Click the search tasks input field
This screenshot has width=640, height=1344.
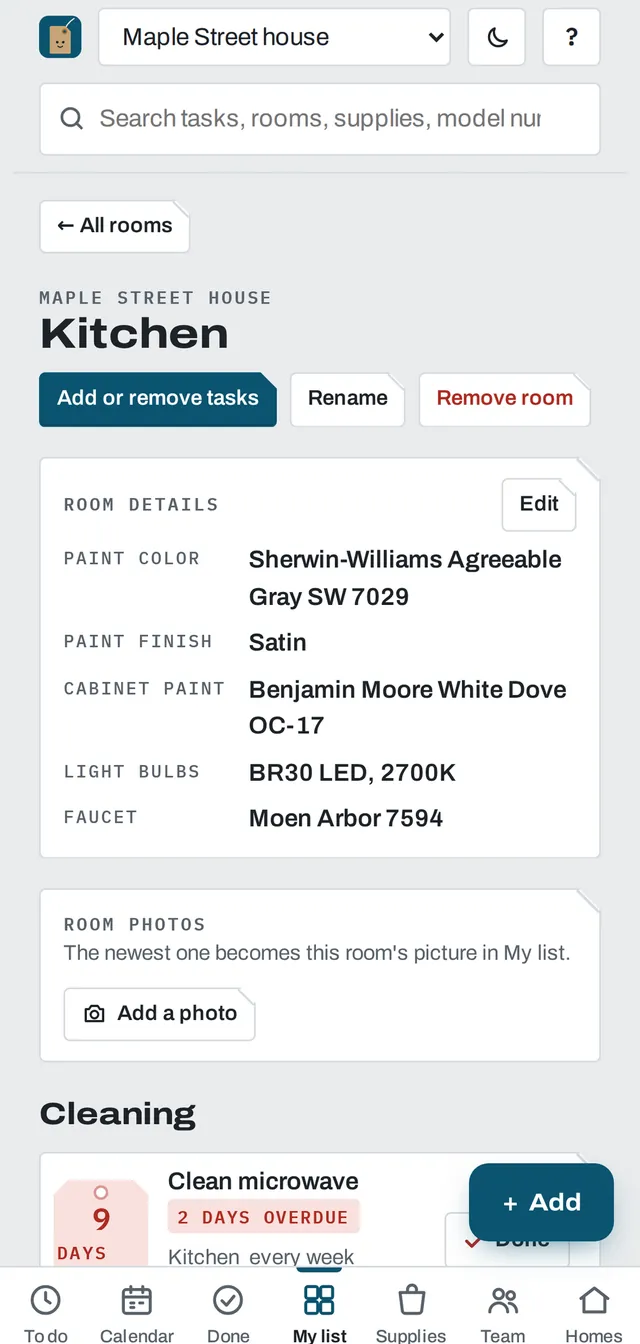pos(320,119)
